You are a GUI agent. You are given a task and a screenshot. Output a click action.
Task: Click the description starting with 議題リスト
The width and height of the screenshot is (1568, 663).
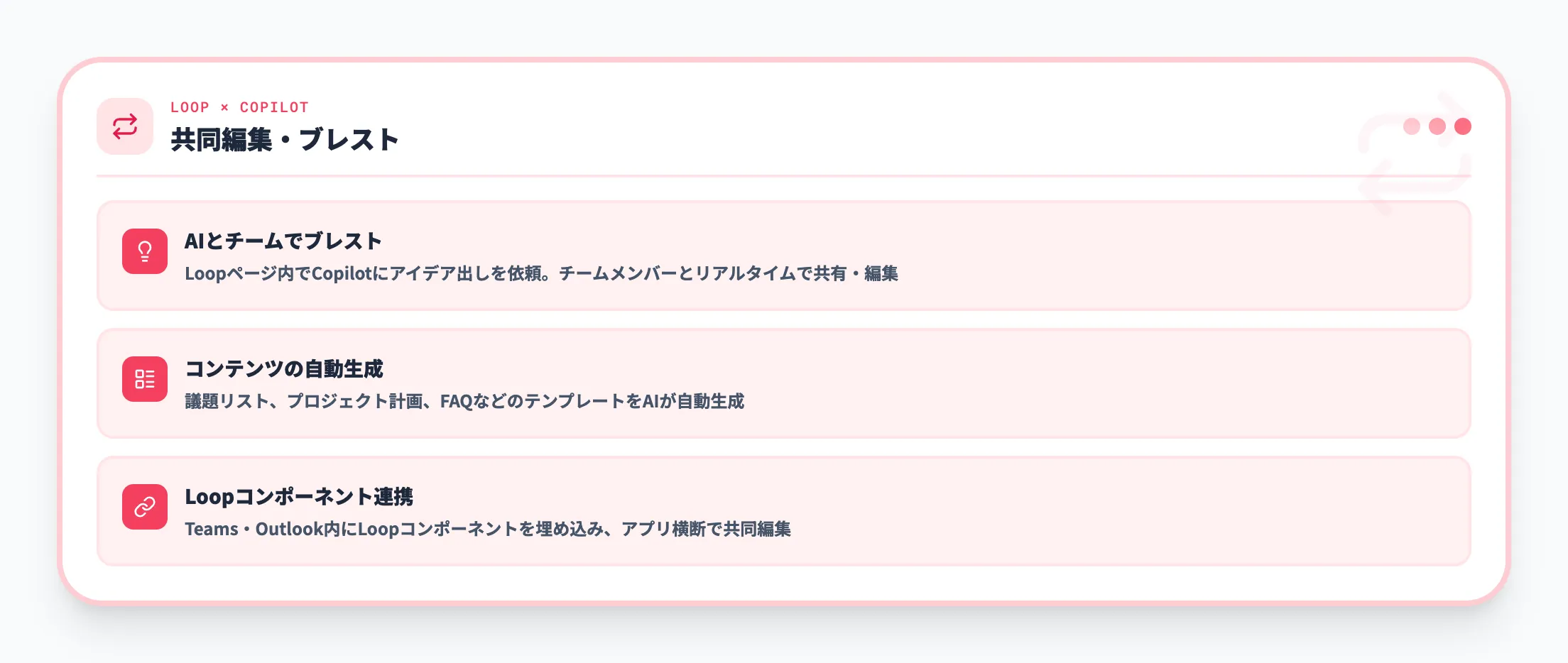point(464,401)
